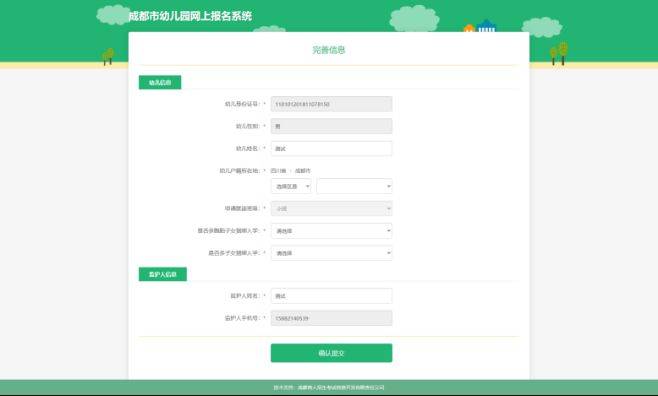
Task: Click the 幼儿身份证号 label
Action: (x=242, y=104)
